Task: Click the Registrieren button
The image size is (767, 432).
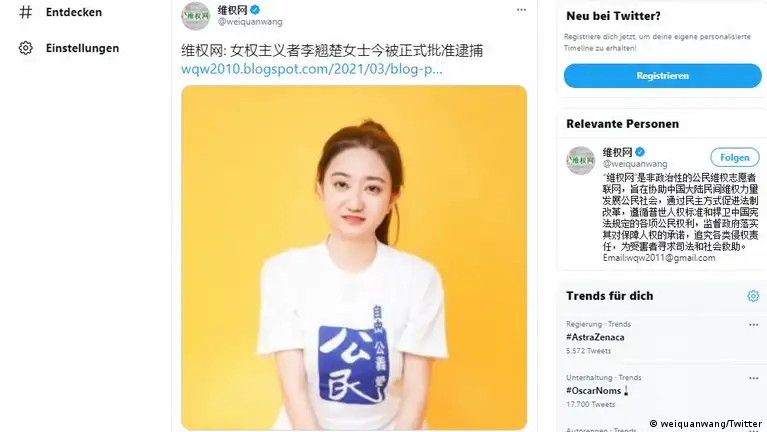Action: click(662, 76)
